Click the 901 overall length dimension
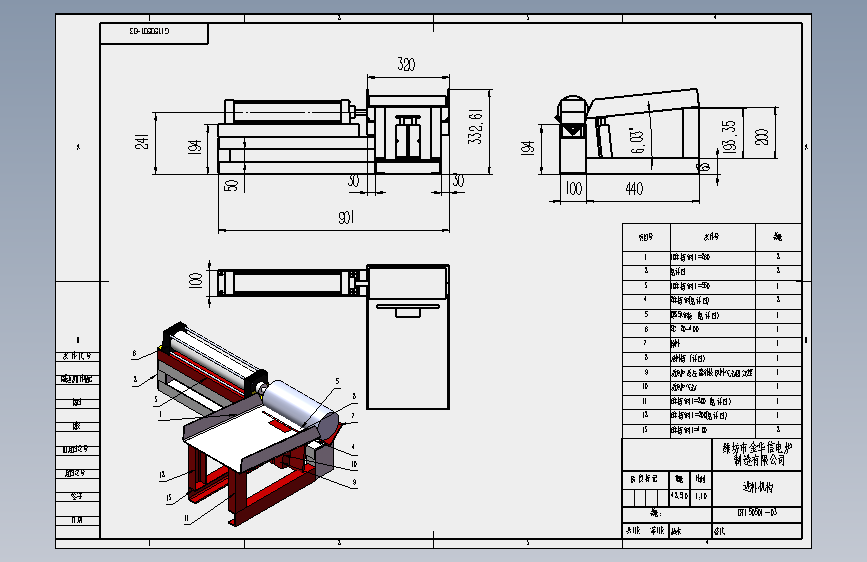 point(346,217)
